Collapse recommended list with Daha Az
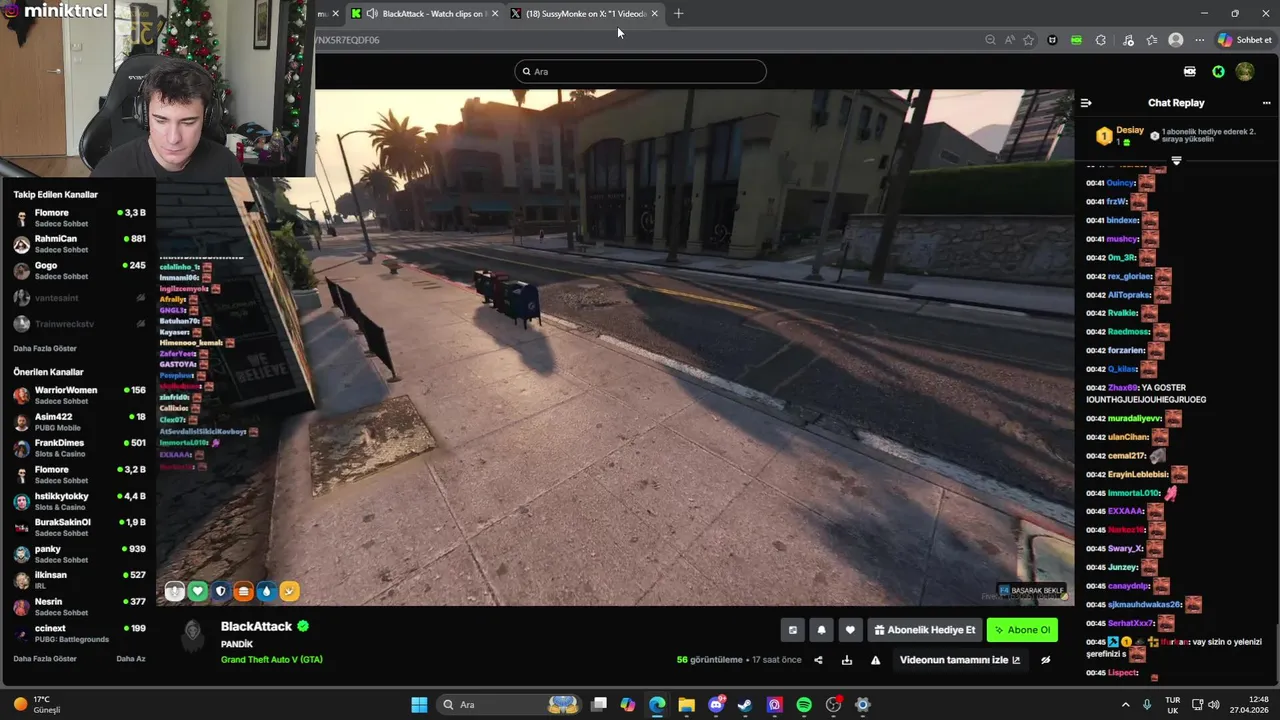Viewport: 1280px width, 720px height. pos(131,659)
